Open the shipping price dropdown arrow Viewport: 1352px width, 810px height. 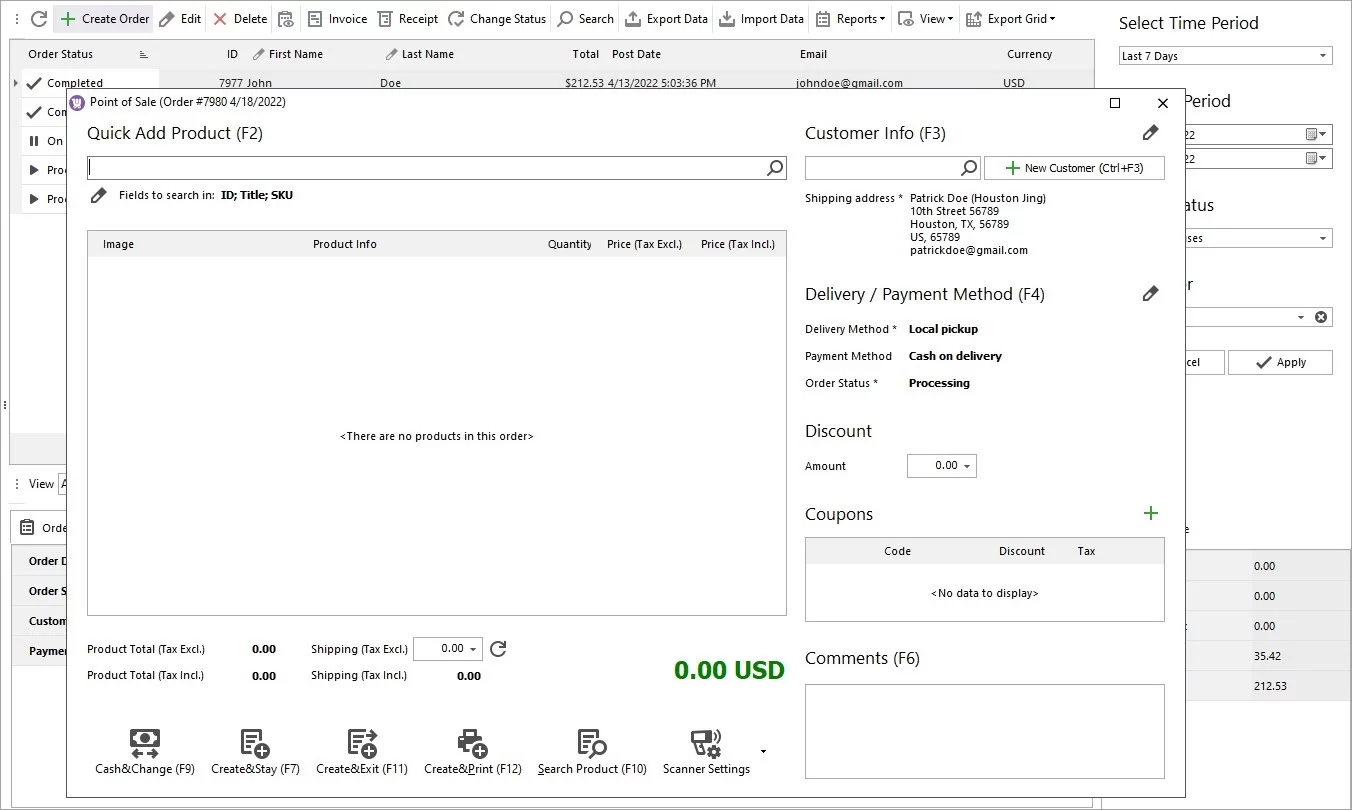pos(474,648)
